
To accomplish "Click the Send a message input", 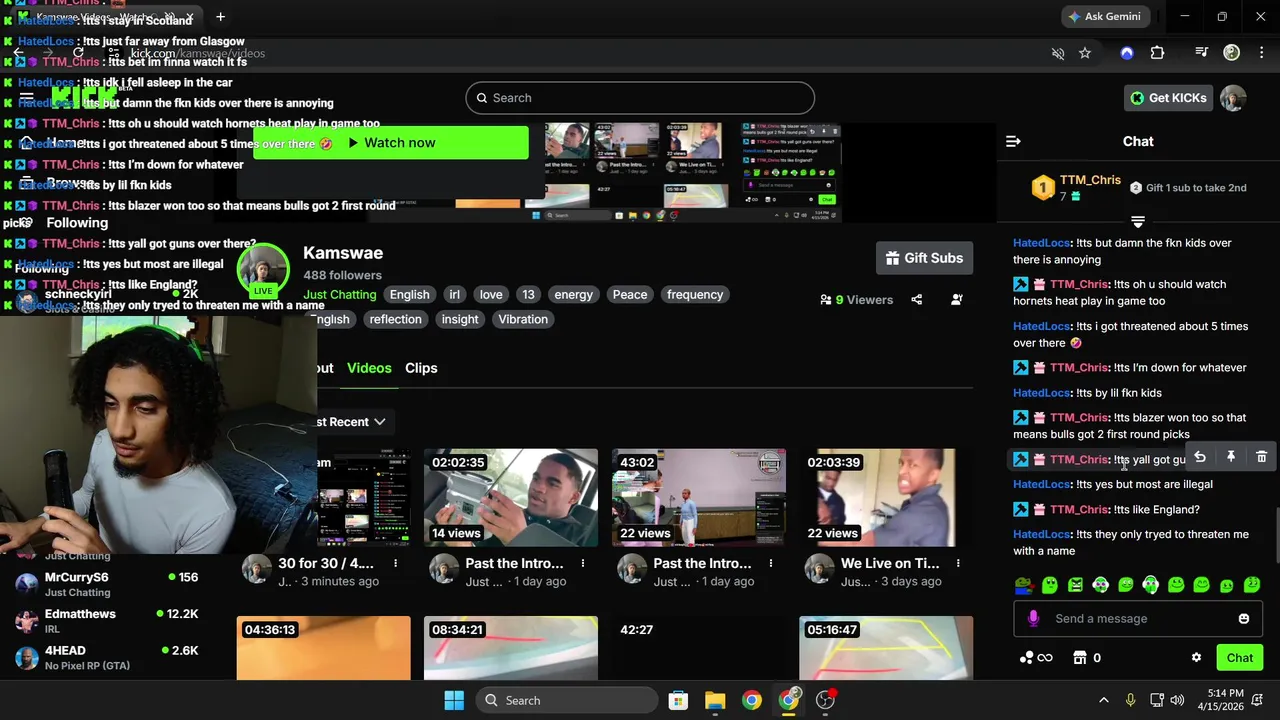I will [x=1138, y=619].
